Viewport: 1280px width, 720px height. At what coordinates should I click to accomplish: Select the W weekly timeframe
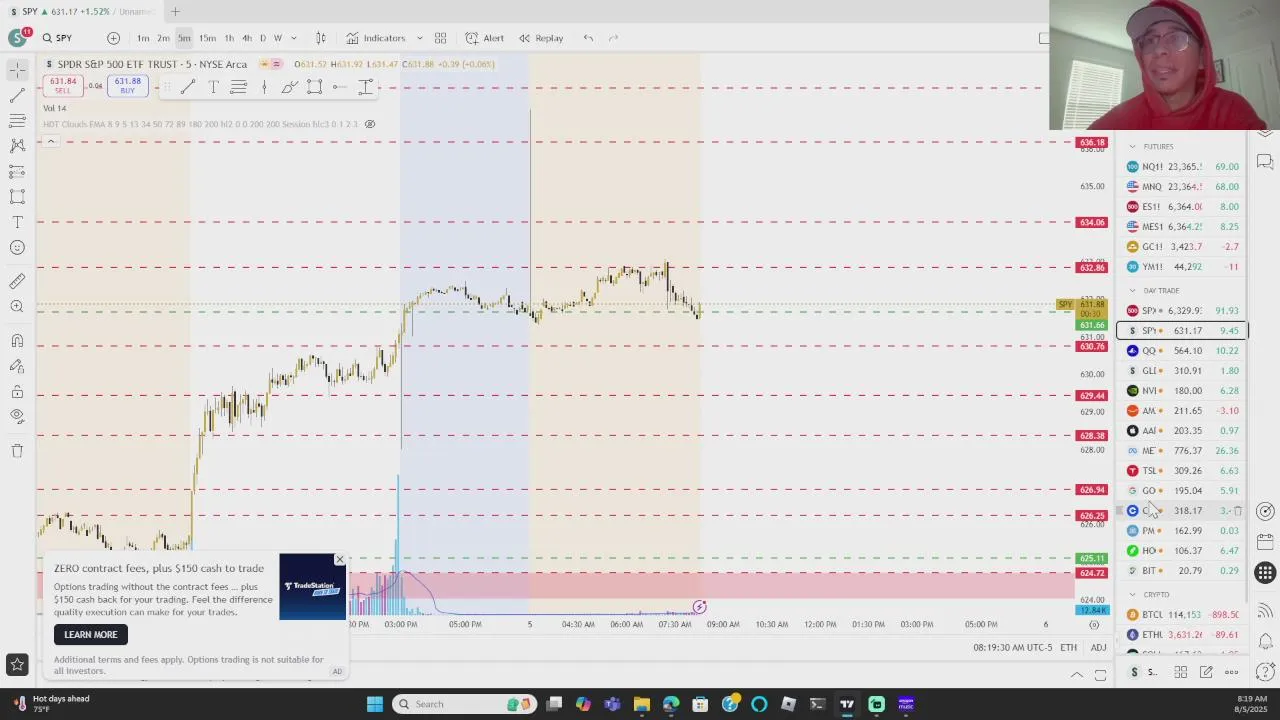[x=278, y=38]
